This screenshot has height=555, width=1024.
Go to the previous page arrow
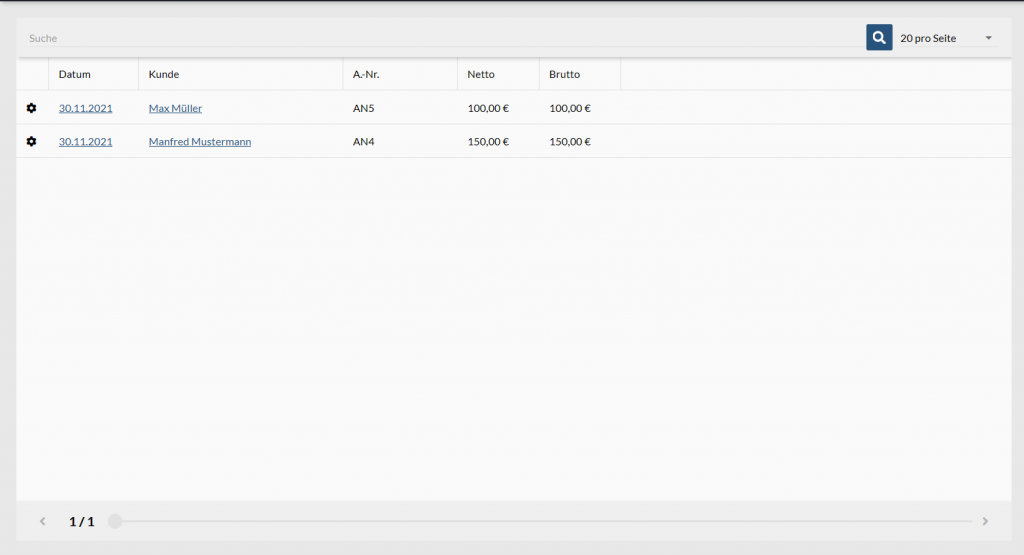coord(43,521)
